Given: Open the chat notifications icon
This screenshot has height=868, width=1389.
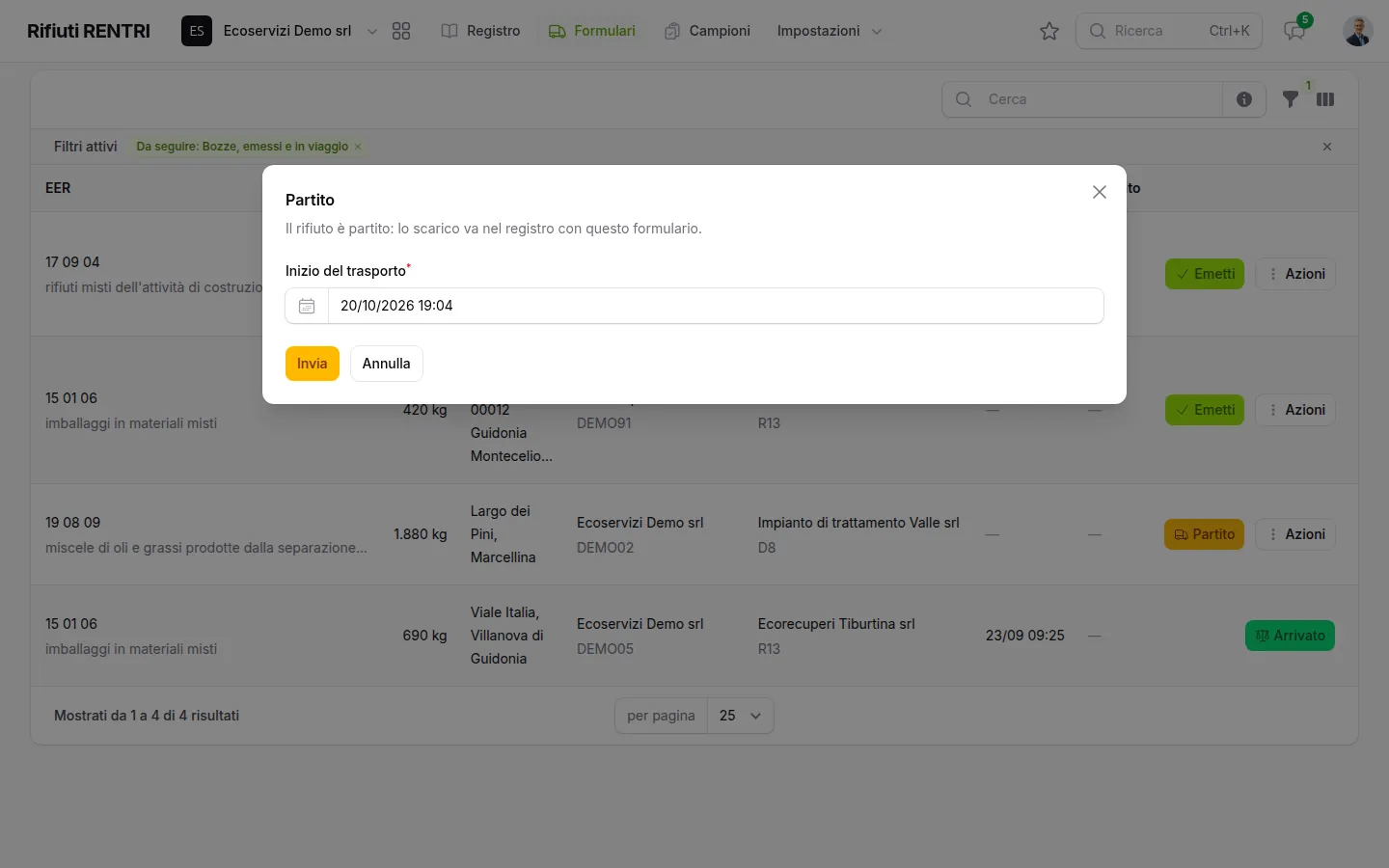Looking at the screenshot, I should click(x=1294, y=31).
